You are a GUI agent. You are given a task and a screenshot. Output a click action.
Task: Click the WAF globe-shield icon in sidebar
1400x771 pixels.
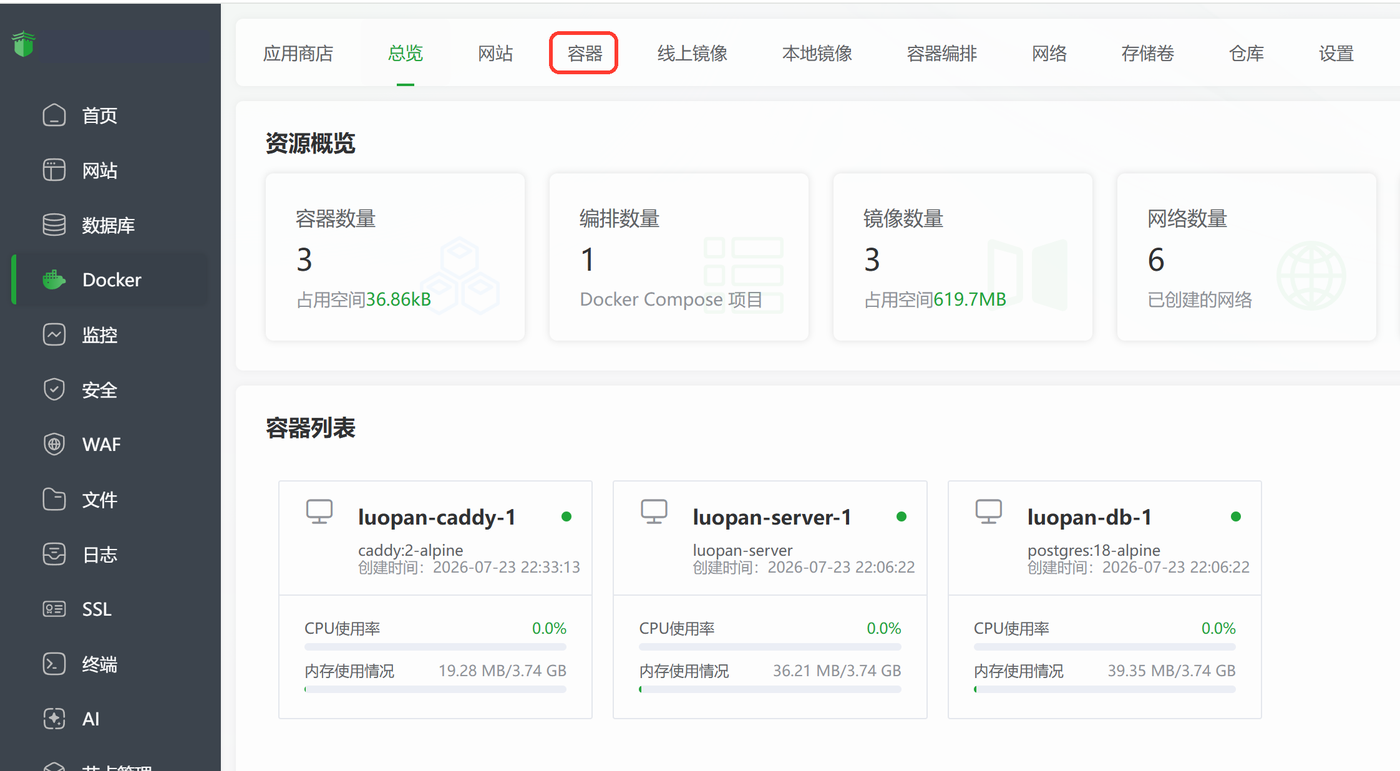pyautogui.click(x=54, y=444)
